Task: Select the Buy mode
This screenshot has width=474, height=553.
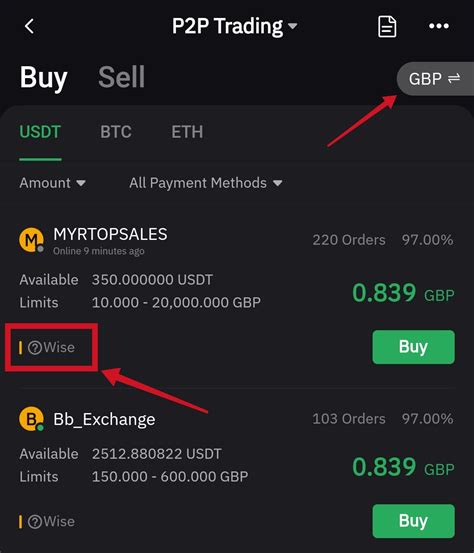Action: (43, 78)
